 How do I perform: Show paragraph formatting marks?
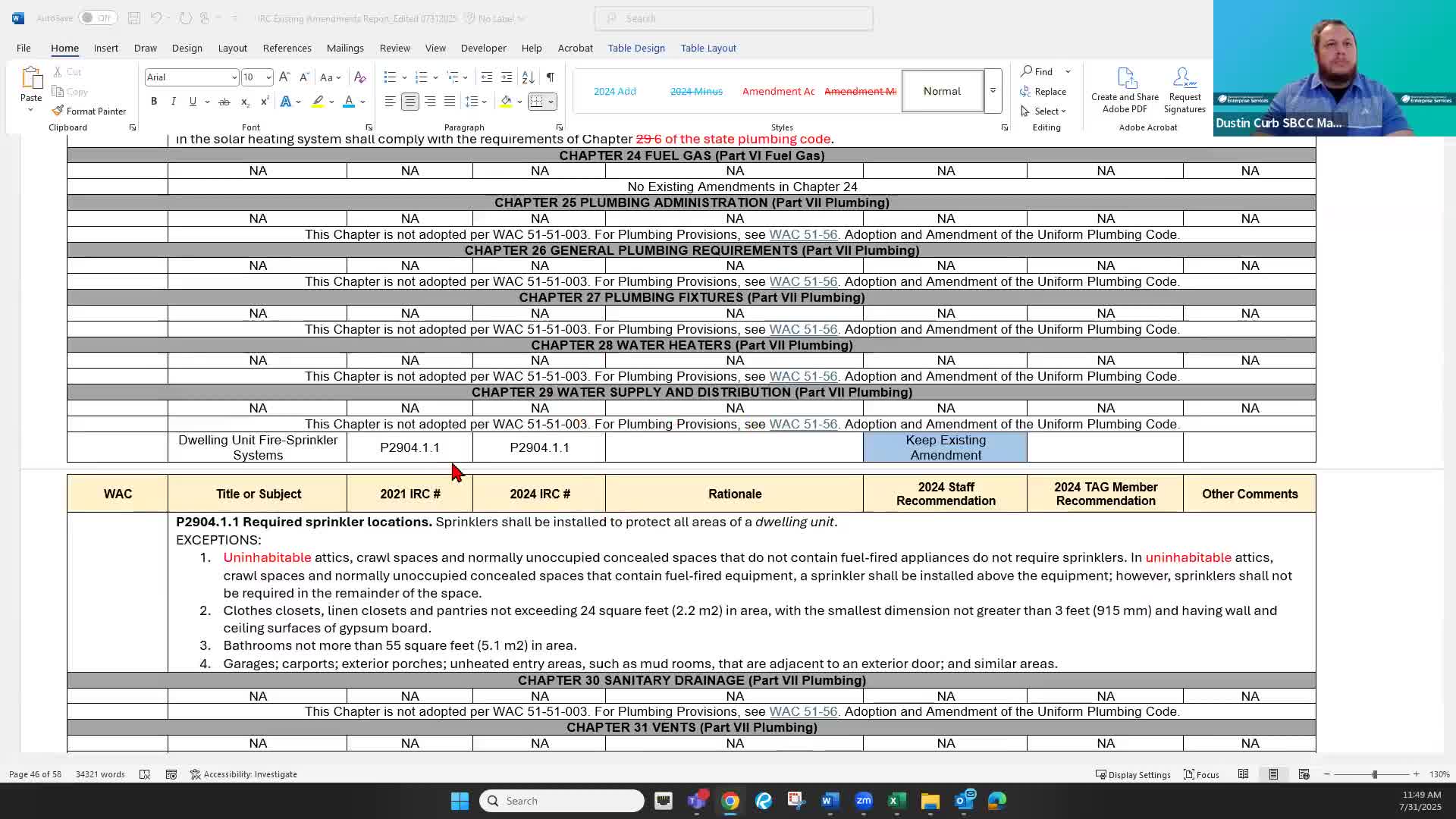click(551, 77)
